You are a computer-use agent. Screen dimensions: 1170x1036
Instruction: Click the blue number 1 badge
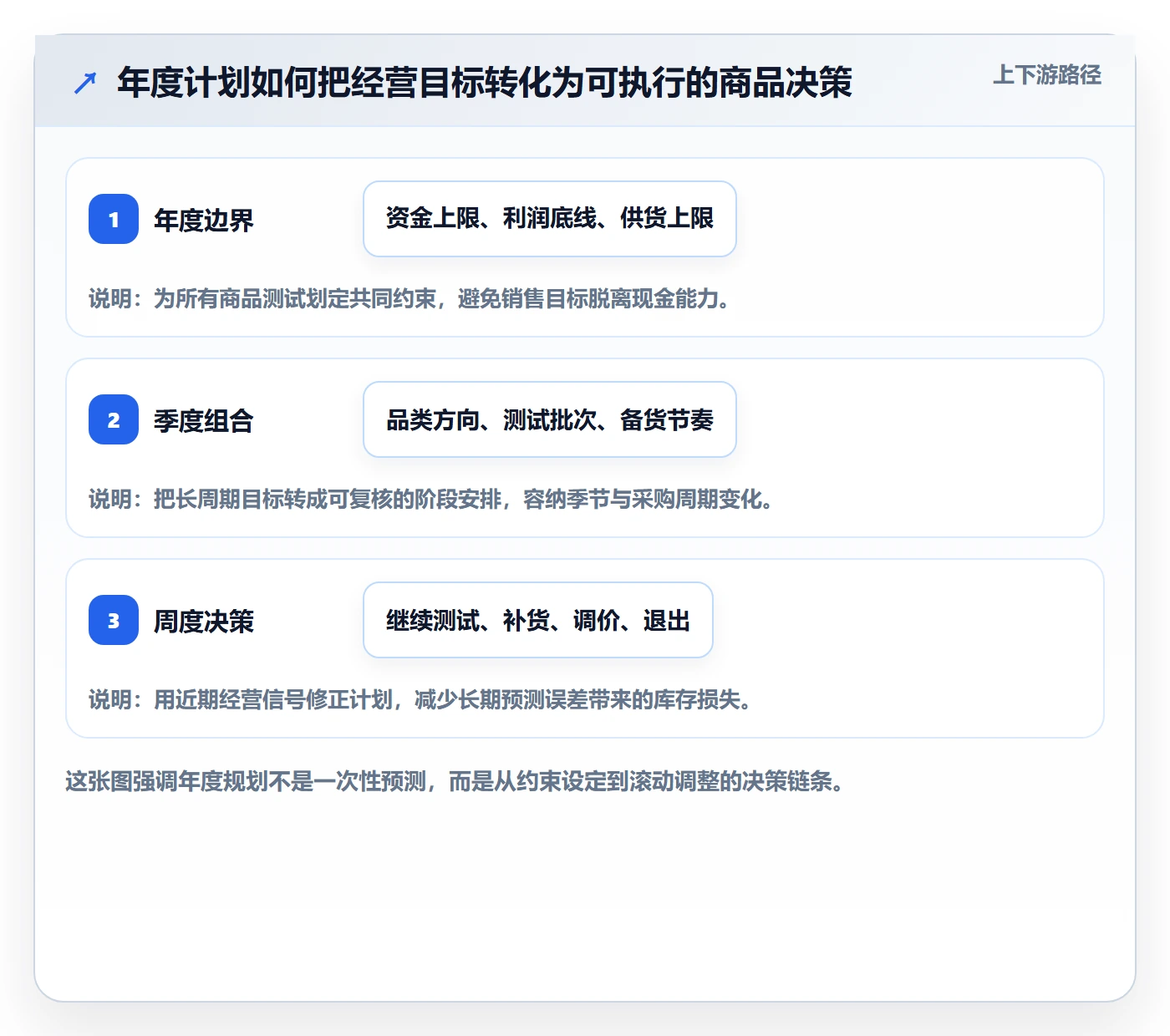pyautogui.click(x=114, y=219)
